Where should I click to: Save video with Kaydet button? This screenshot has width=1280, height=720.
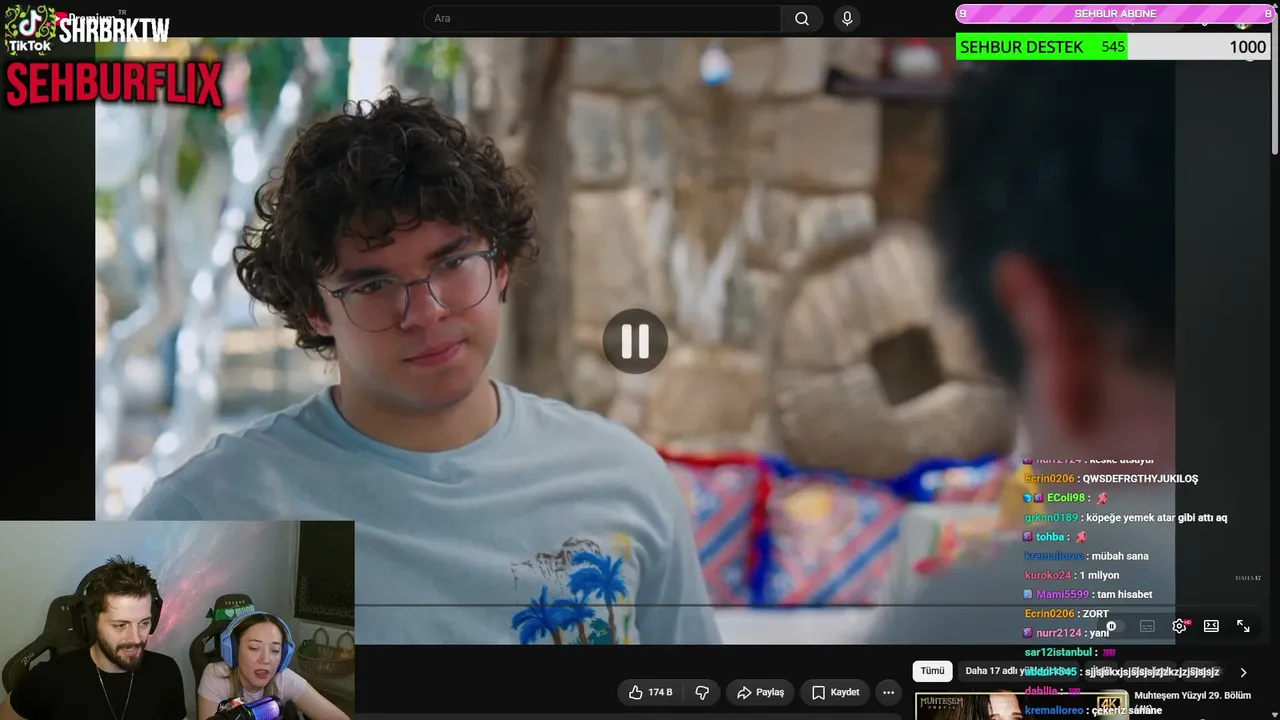835,692
